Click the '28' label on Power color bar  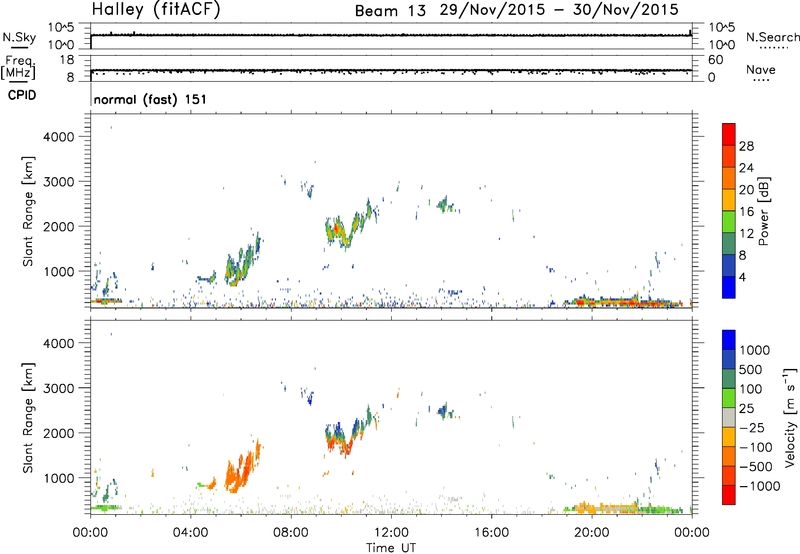[746, 146]
